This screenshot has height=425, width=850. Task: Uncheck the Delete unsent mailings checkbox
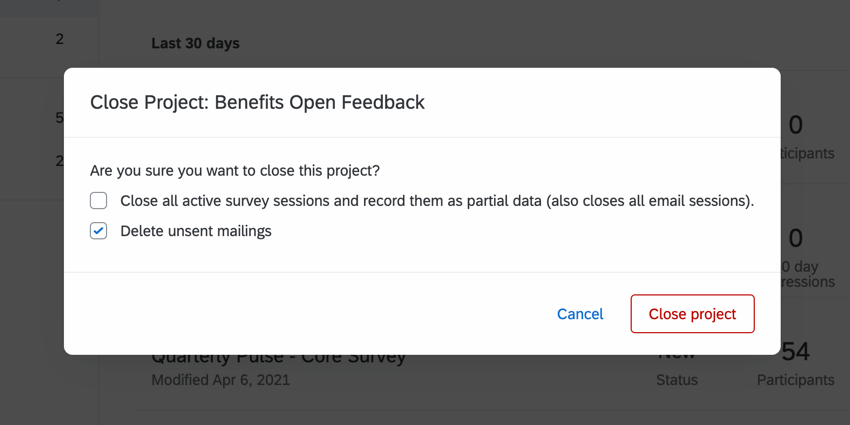pos(98,231)
